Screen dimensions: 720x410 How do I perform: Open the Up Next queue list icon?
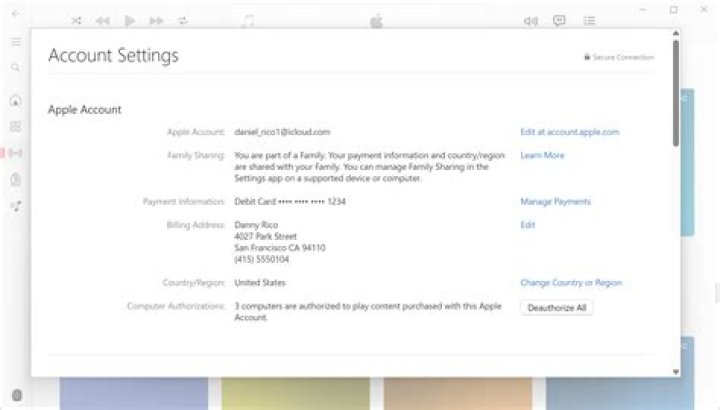(589, 21)
